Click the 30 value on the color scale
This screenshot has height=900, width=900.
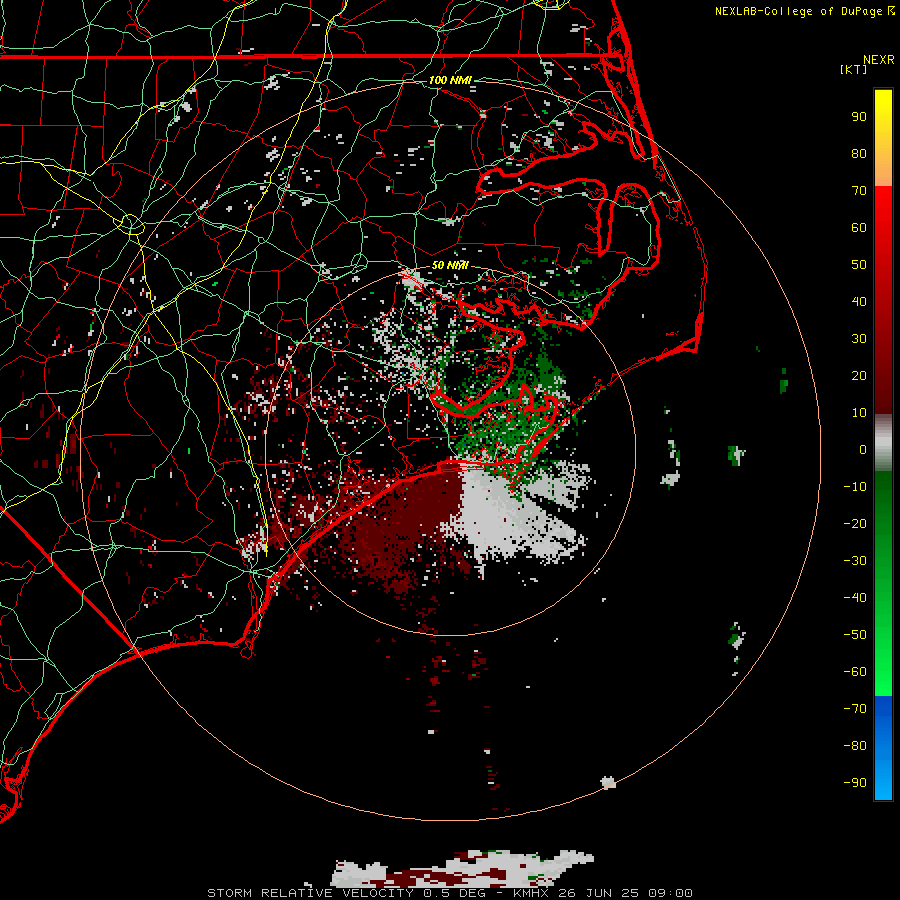tap(859, 339)
